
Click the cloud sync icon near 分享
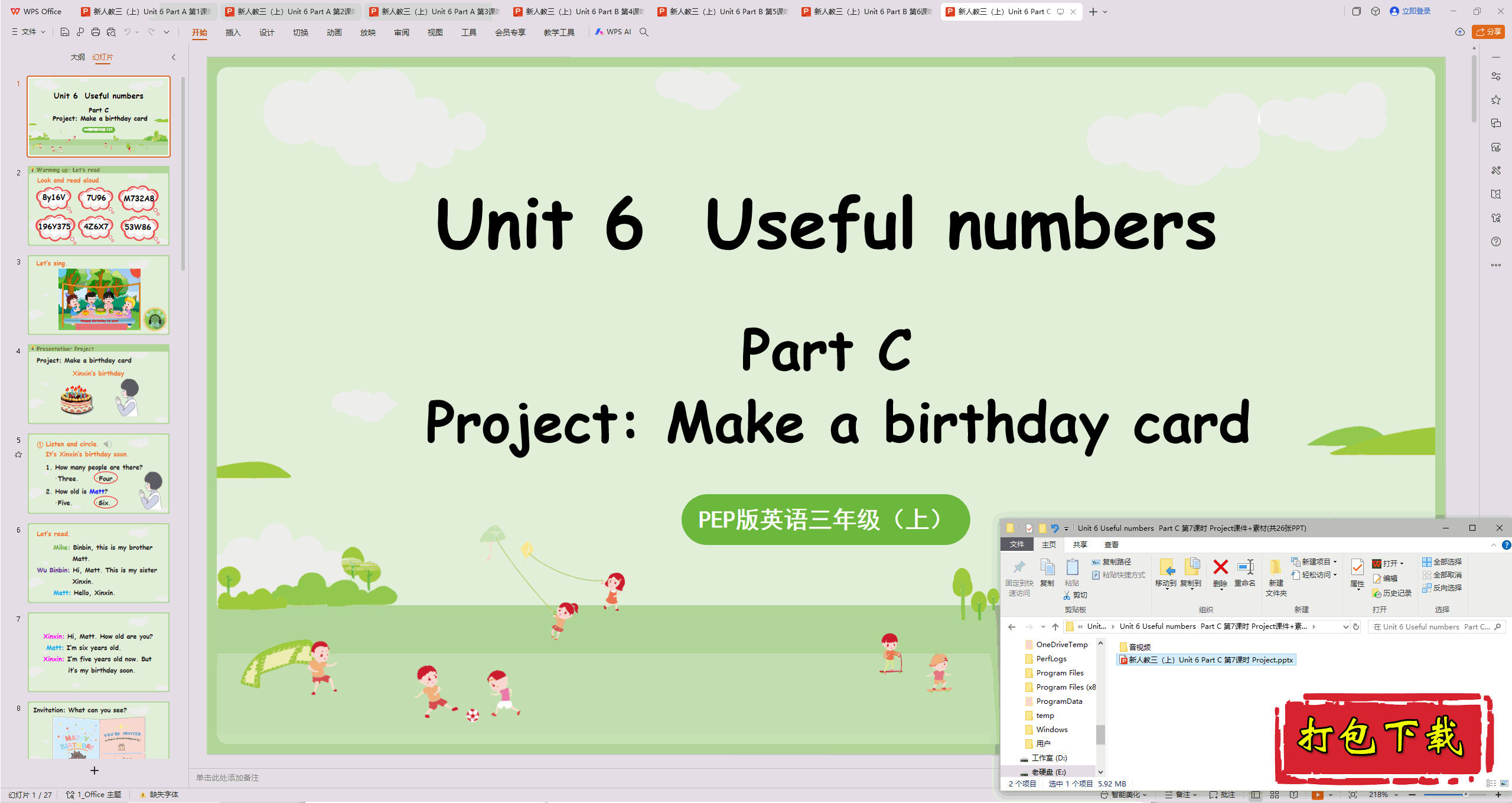[x=1460, y=32]
